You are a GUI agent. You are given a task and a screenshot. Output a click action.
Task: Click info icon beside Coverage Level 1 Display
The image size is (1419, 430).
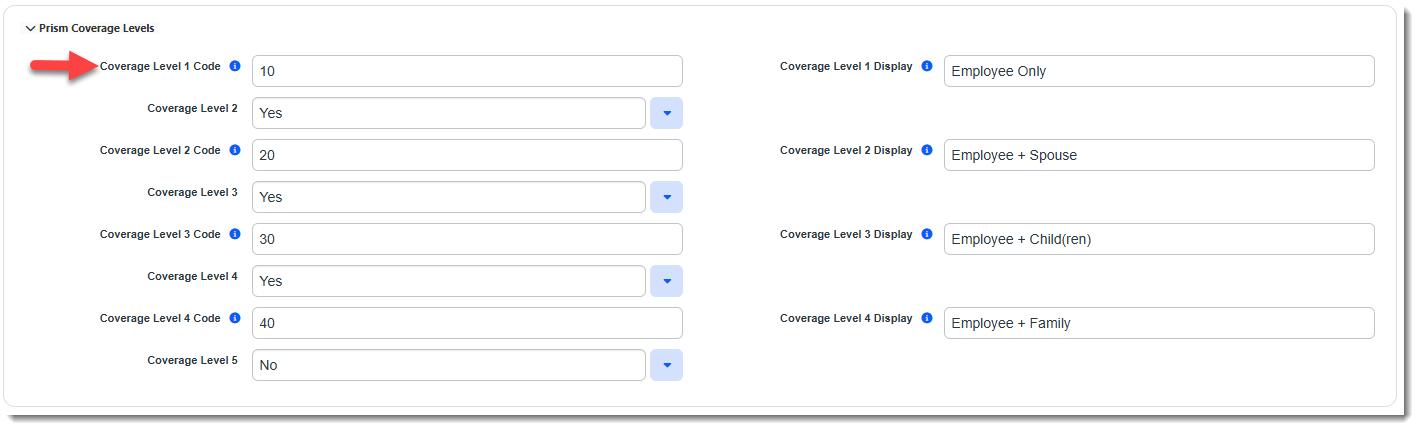click(x=927, y=66)
